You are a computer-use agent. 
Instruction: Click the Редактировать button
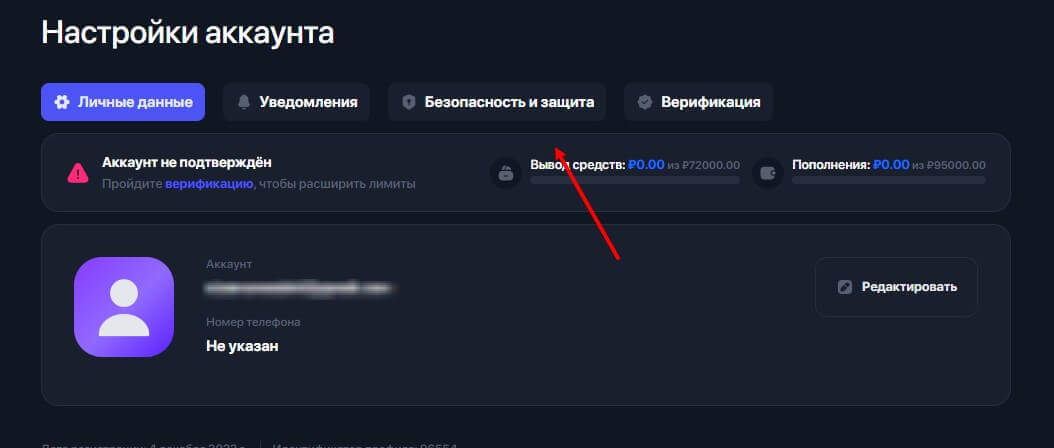tap(897, 287)
